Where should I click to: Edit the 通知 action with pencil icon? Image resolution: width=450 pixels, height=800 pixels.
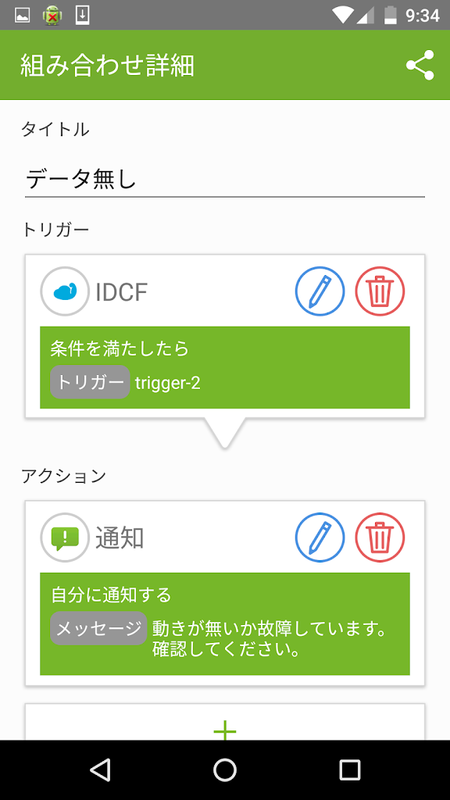coord(320,538)
